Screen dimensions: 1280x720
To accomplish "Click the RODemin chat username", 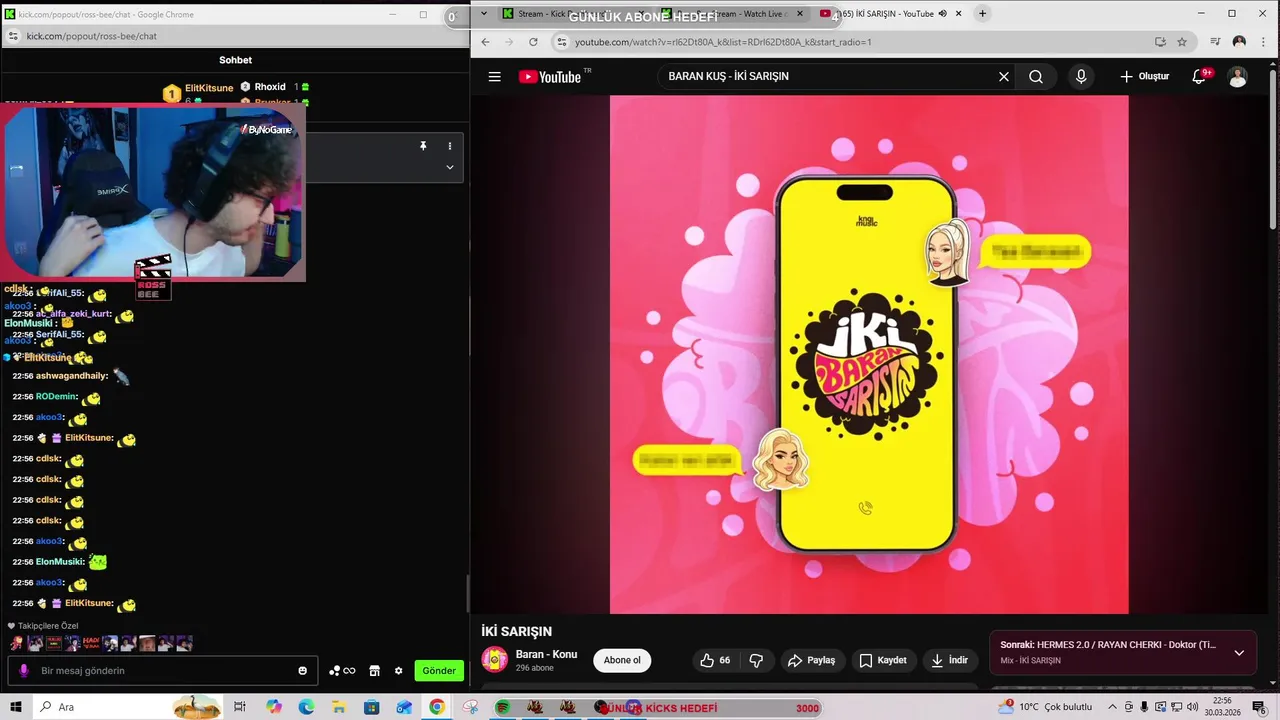I will 57,397.
